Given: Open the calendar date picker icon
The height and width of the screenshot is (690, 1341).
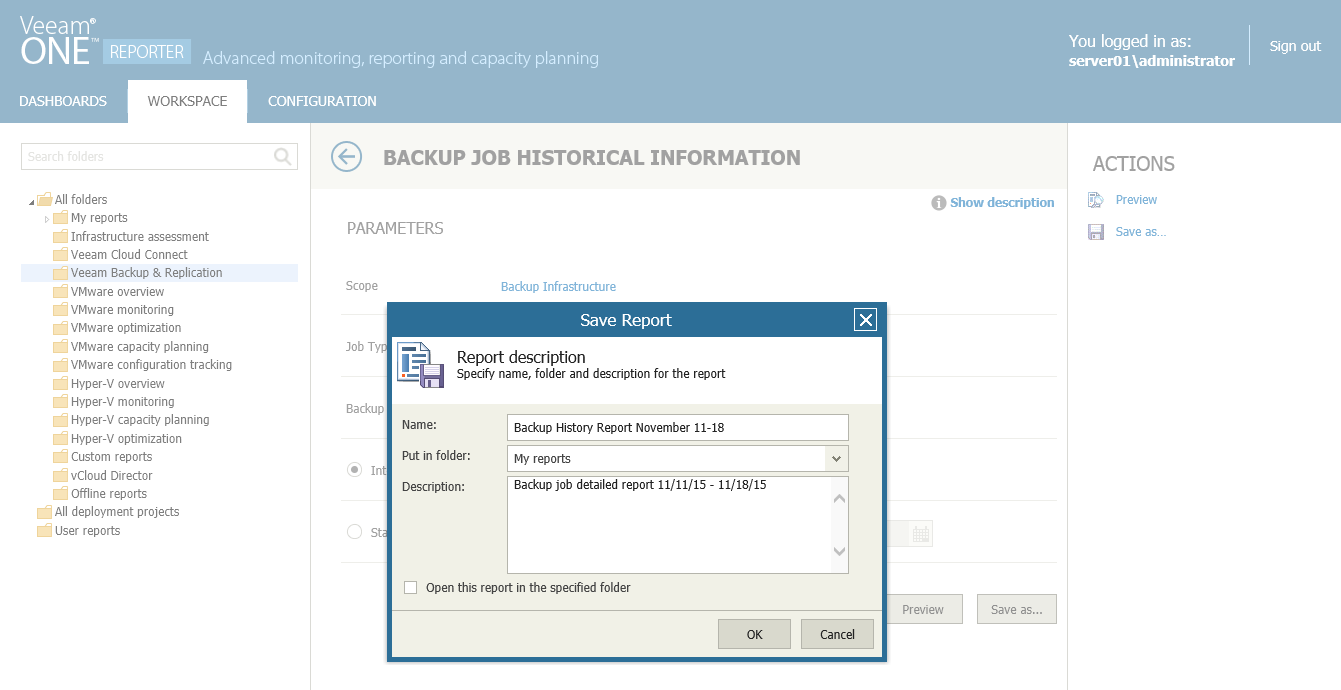Looking at the screenshot, I should (921, 533).
